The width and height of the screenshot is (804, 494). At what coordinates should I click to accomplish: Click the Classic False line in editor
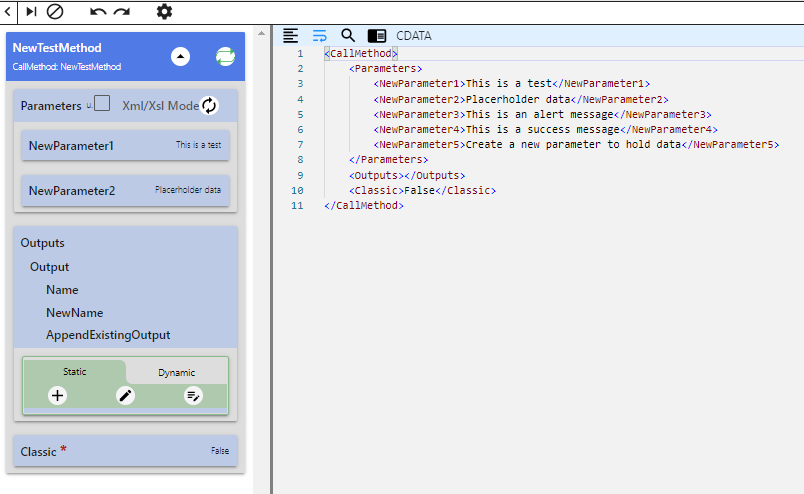click(423, 190)
